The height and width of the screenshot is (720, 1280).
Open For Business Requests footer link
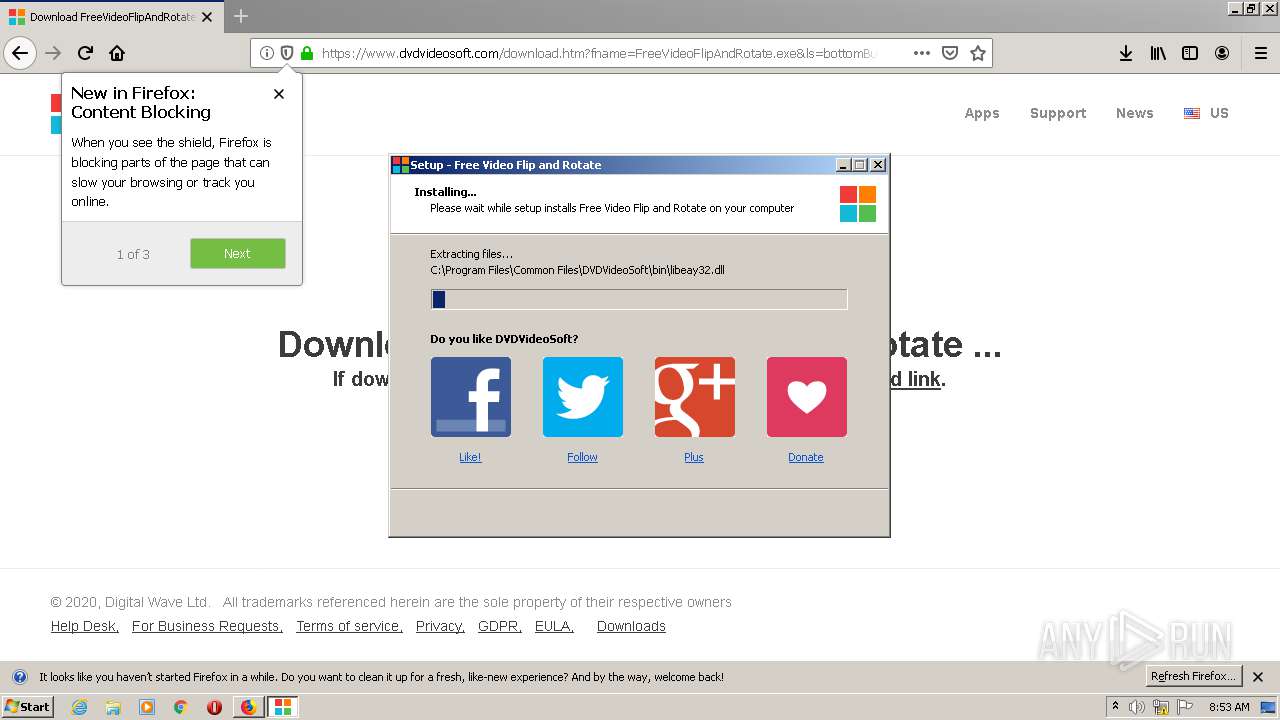coord(207,626)
